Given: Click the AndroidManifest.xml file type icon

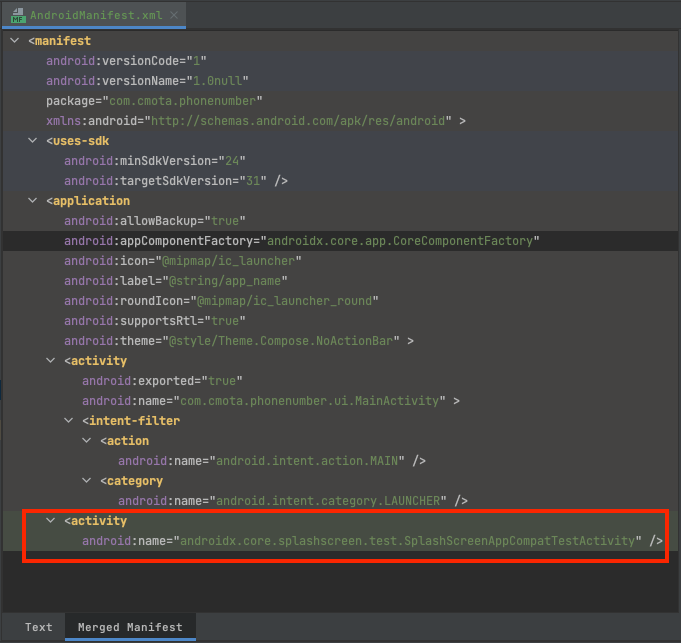Looking at the screenshot, I should (x=18, y=15).
